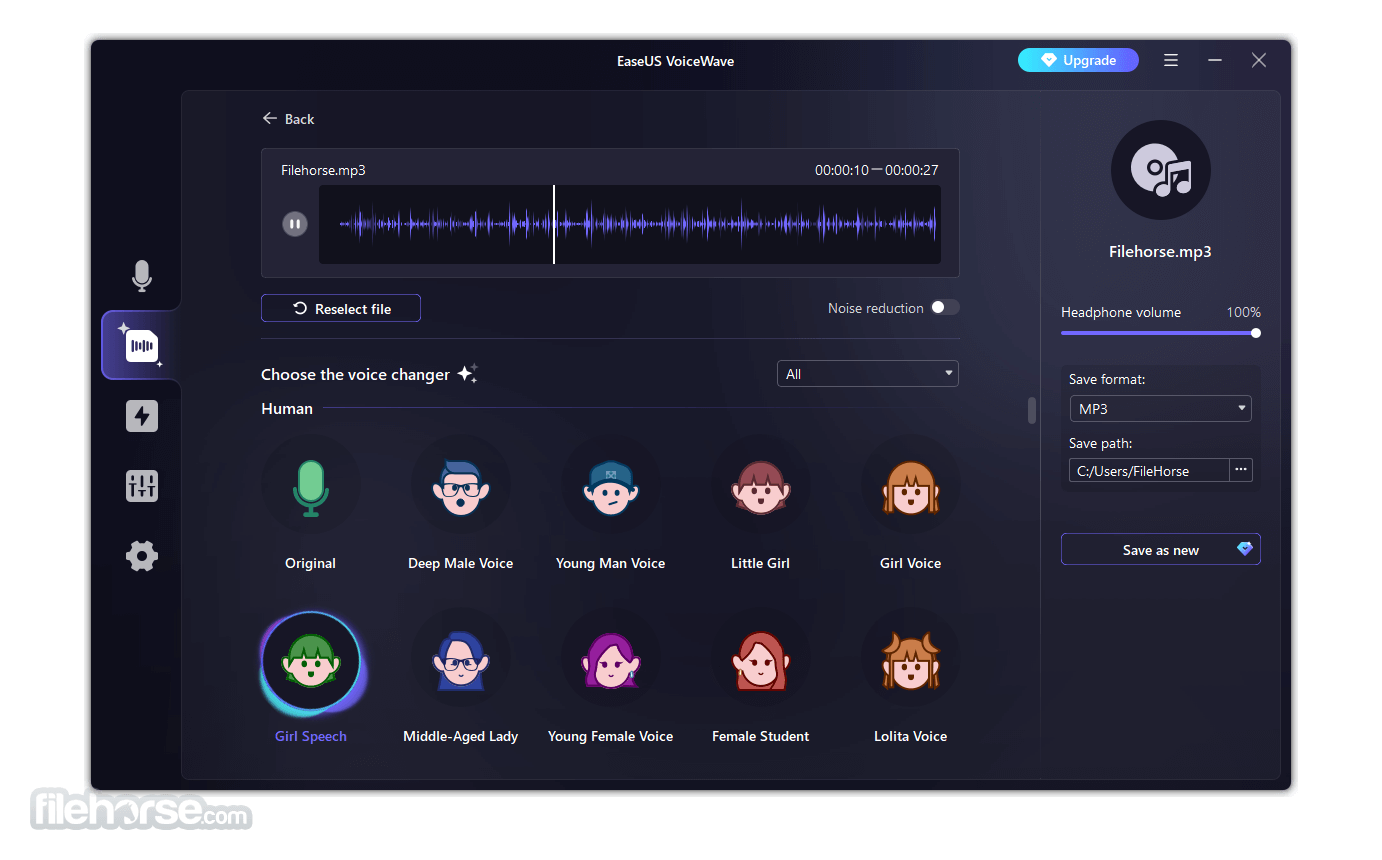
Task: Open the lightning bolt sidebar section
Action: (x=142, y=416)
